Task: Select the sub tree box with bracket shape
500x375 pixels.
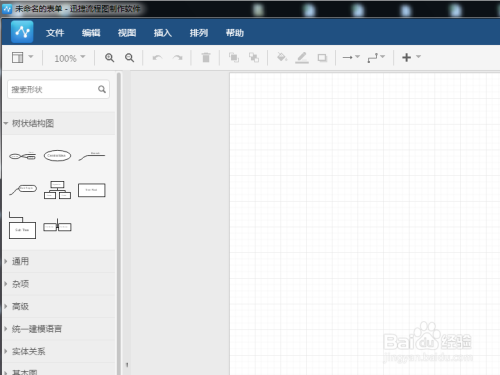Action: [22, 225]
